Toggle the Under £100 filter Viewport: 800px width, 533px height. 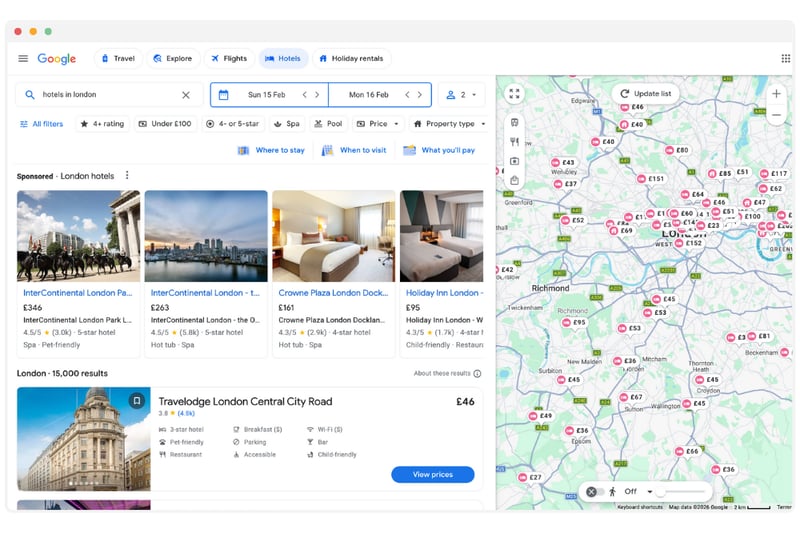click(165, 124)
